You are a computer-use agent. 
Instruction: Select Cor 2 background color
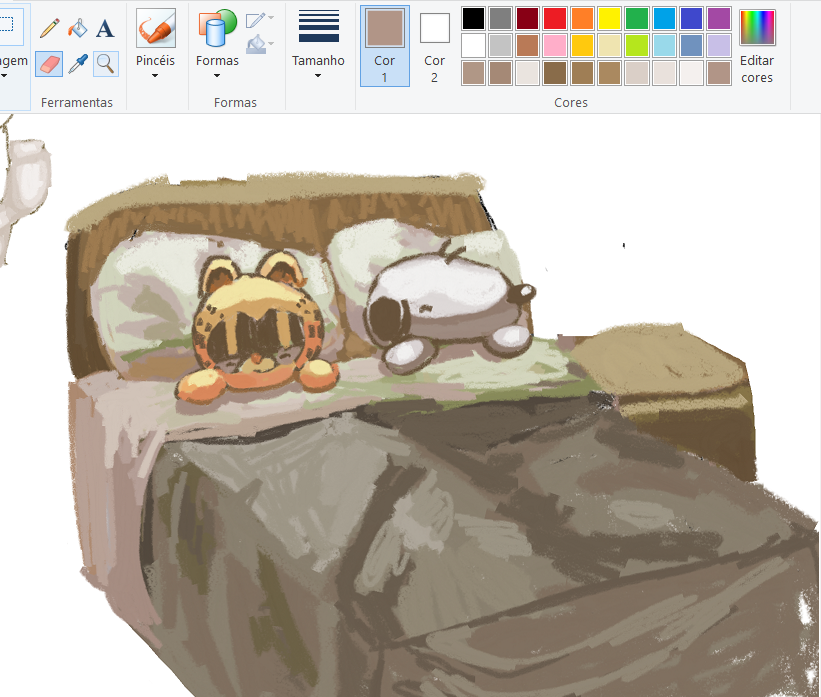click(x=435, y=46)
